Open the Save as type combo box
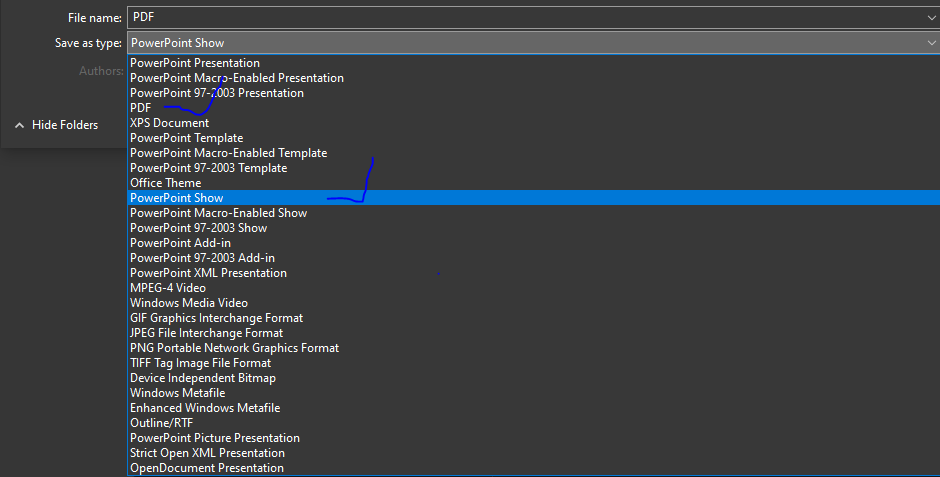This screenshot has height=477, width=940. click(x=534, y=43)
